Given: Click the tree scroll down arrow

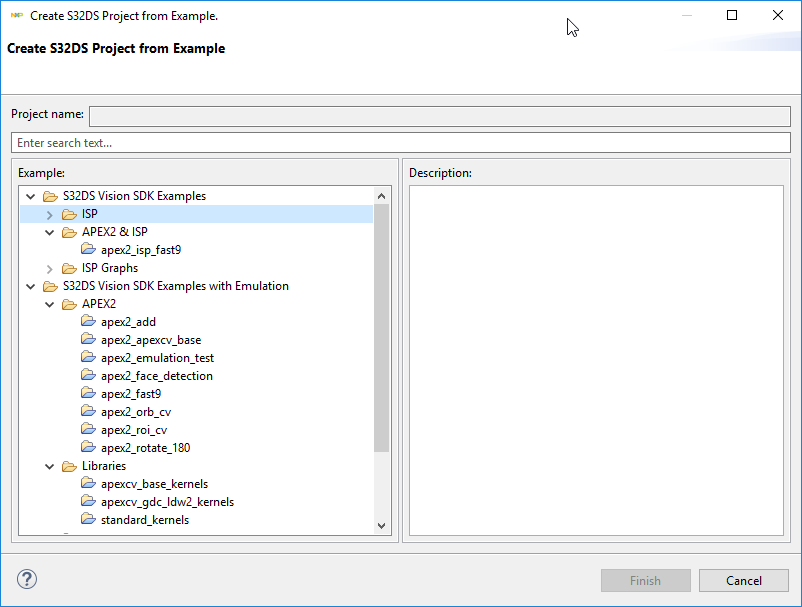Looking at the screenshot, I should point(381,526).
